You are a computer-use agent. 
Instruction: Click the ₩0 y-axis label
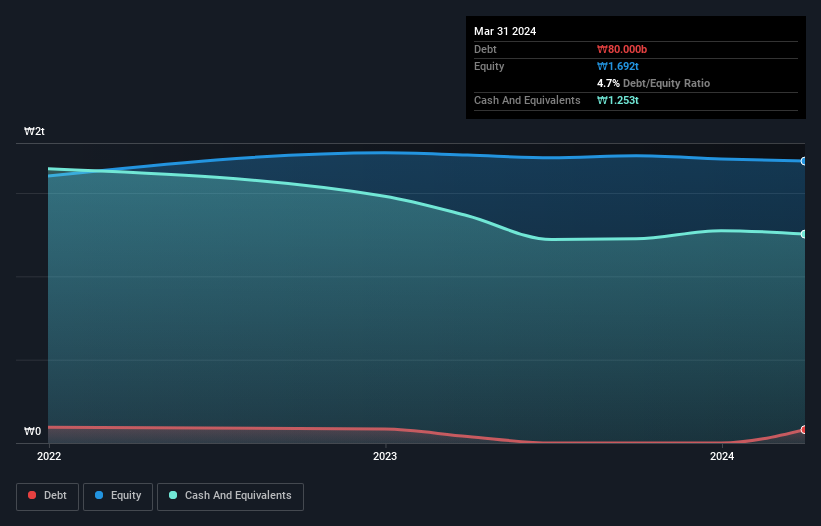tap(32, 431)
